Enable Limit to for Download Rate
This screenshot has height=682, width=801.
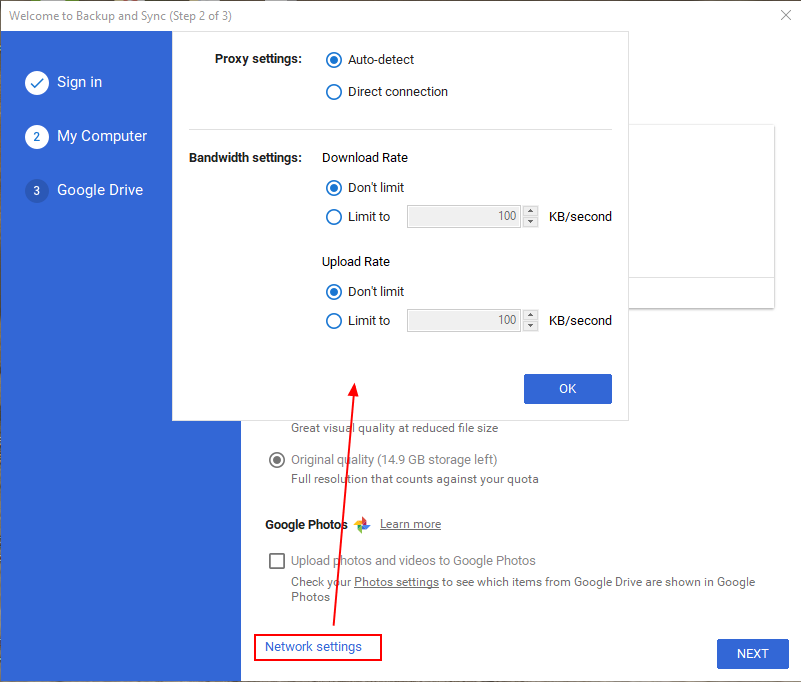[x=334, y=217]
